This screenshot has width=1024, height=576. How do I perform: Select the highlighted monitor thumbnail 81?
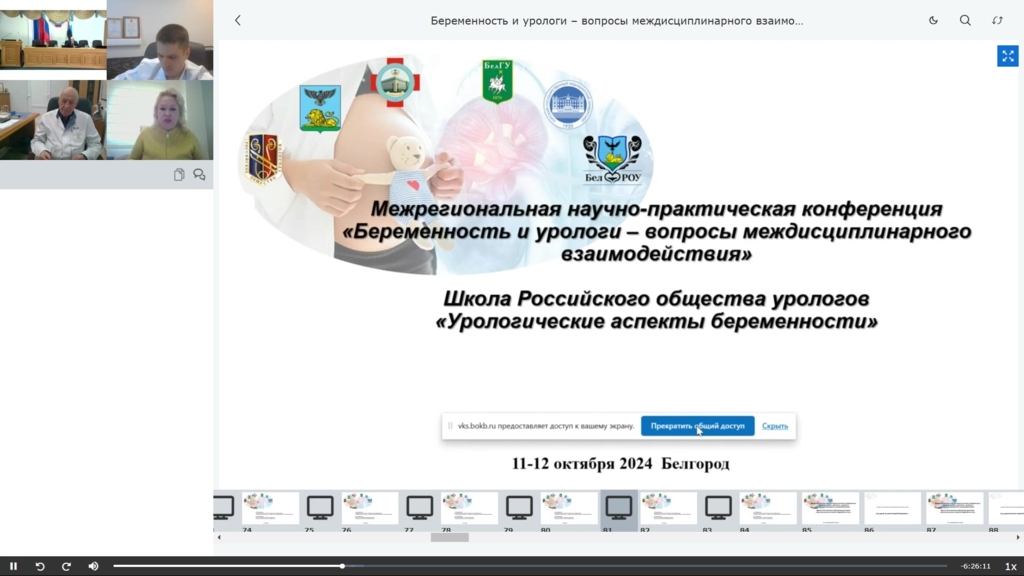(619, 508)
